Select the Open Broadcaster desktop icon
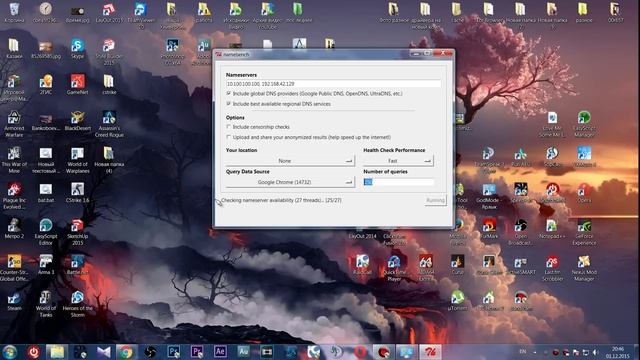This screenshot has width=640, height=360. (520, 232)
